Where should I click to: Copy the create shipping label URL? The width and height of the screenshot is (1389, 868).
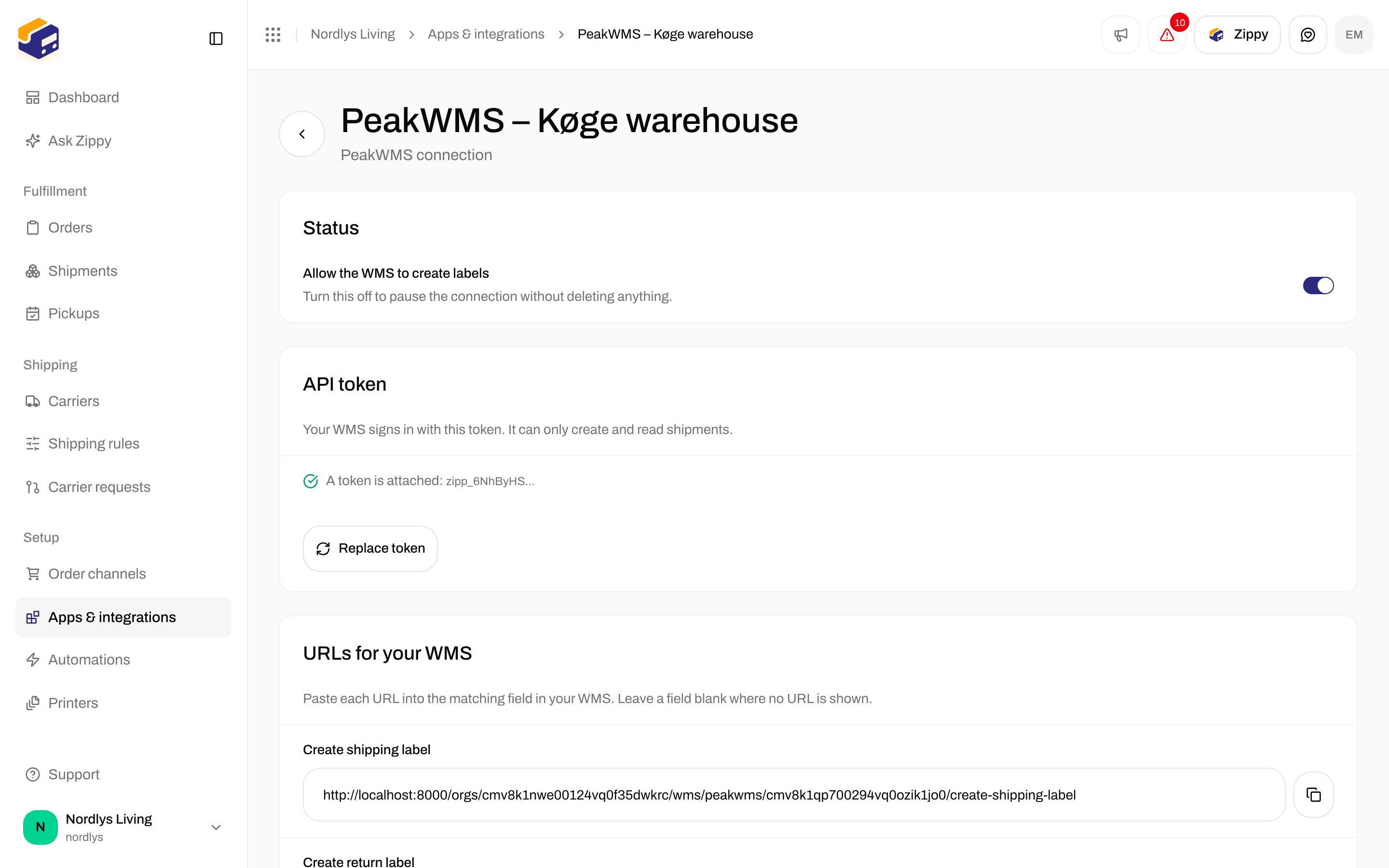(1313, 795)
